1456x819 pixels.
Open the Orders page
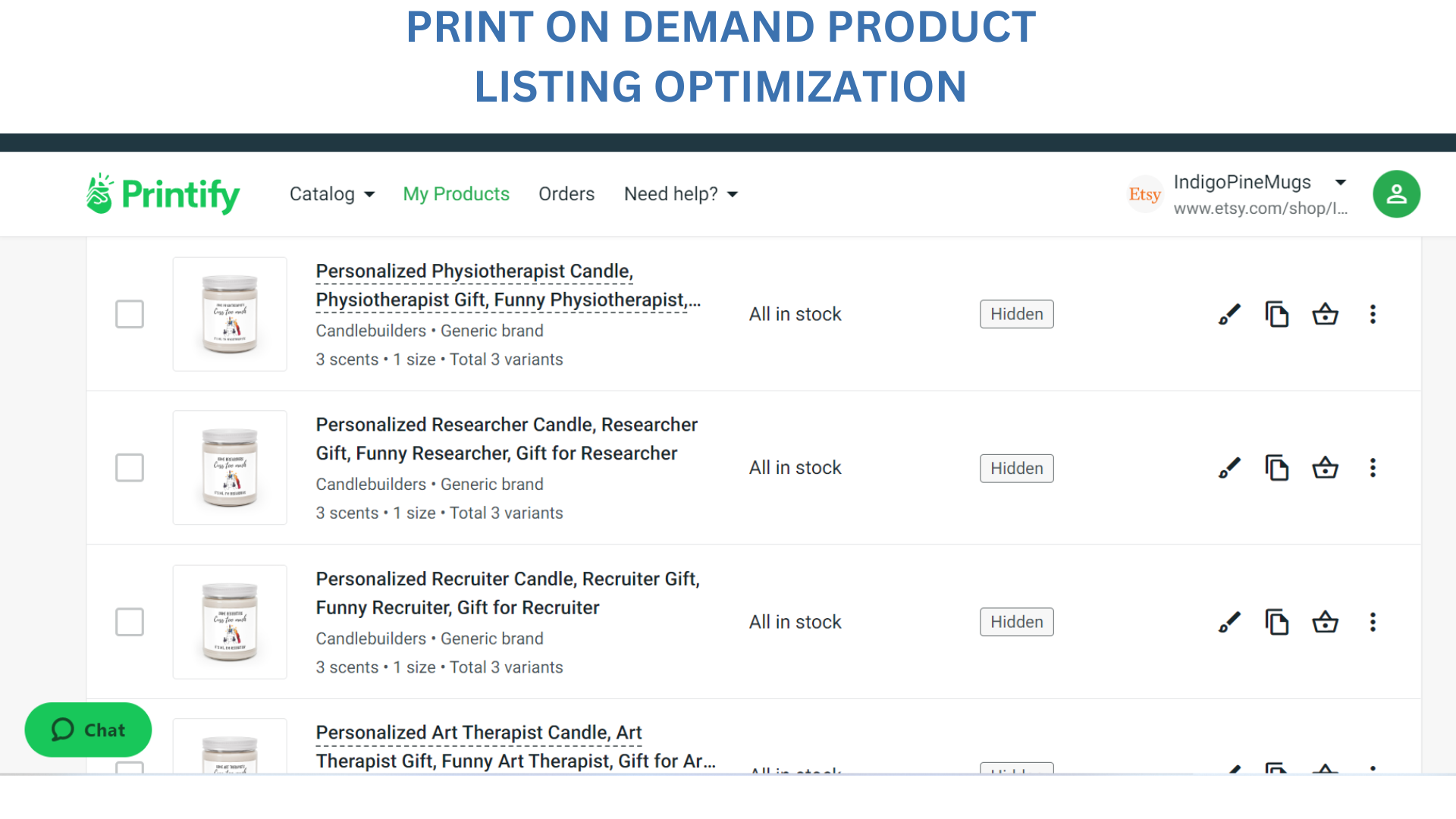coord(566,194)
